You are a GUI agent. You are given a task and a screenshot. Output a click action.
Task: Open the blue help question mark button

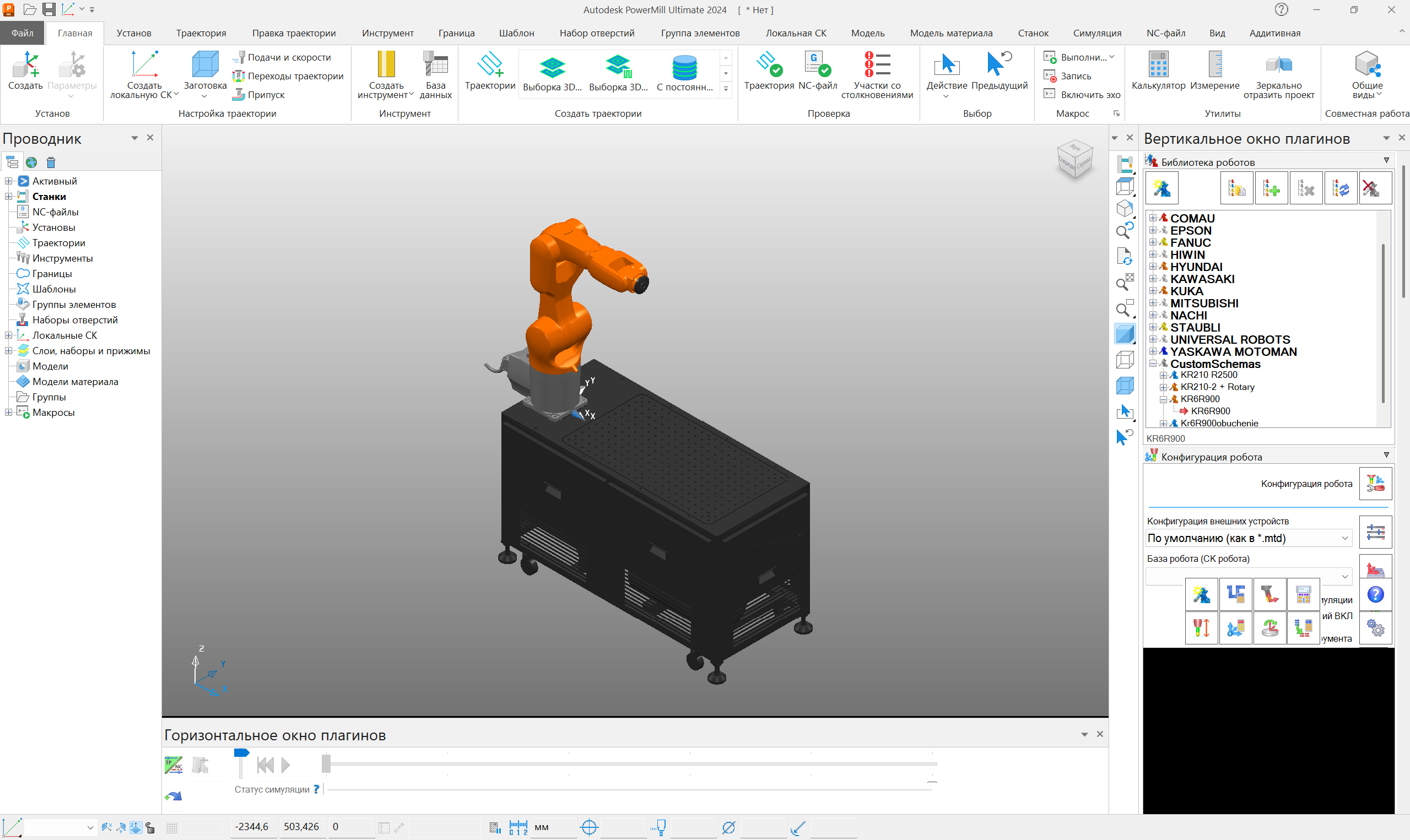click(1375, 594)
